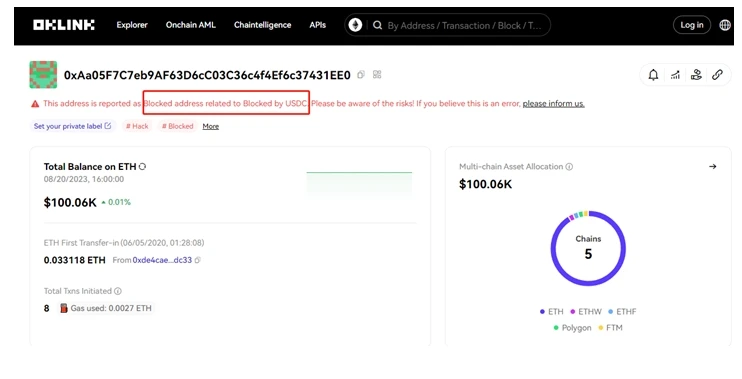742x379 pixels.
Task: Open sender address 0xde4cae...dc33
Action: (162, 260)
